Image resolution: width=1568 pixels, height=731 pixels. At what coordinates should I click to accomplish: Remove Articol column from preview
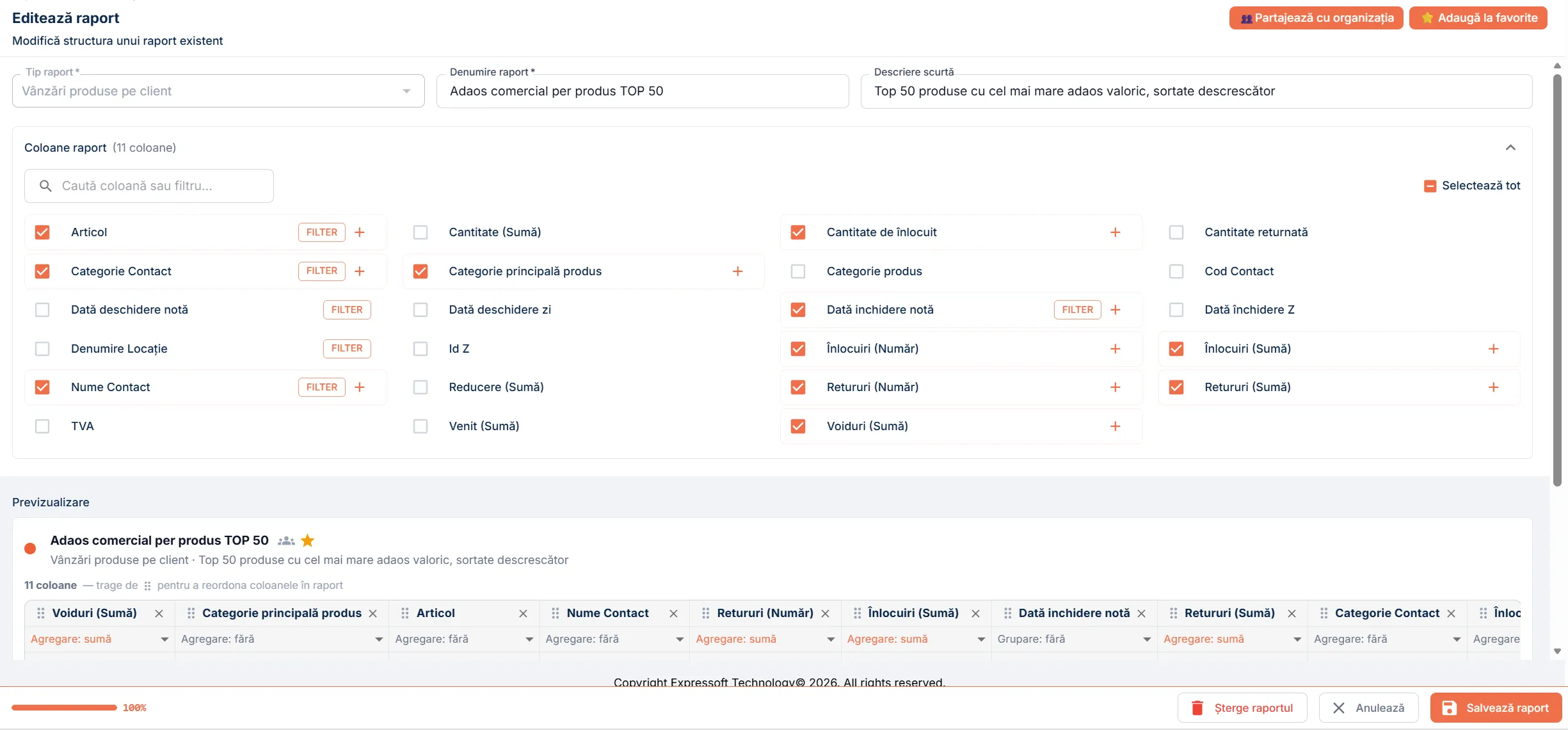[524, 614]
